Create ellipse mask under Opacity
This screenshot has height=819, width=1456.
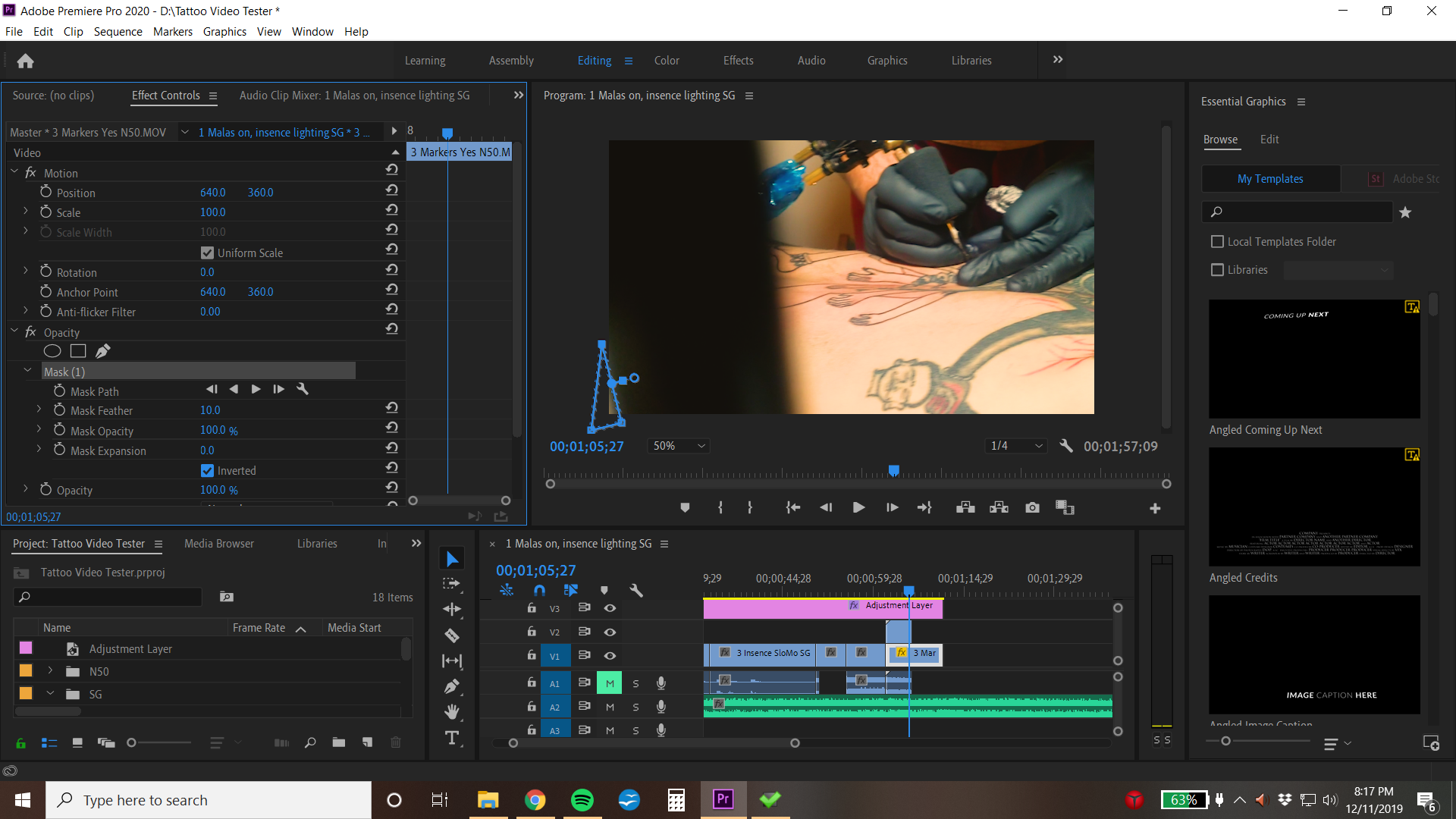tap(52, 351)
